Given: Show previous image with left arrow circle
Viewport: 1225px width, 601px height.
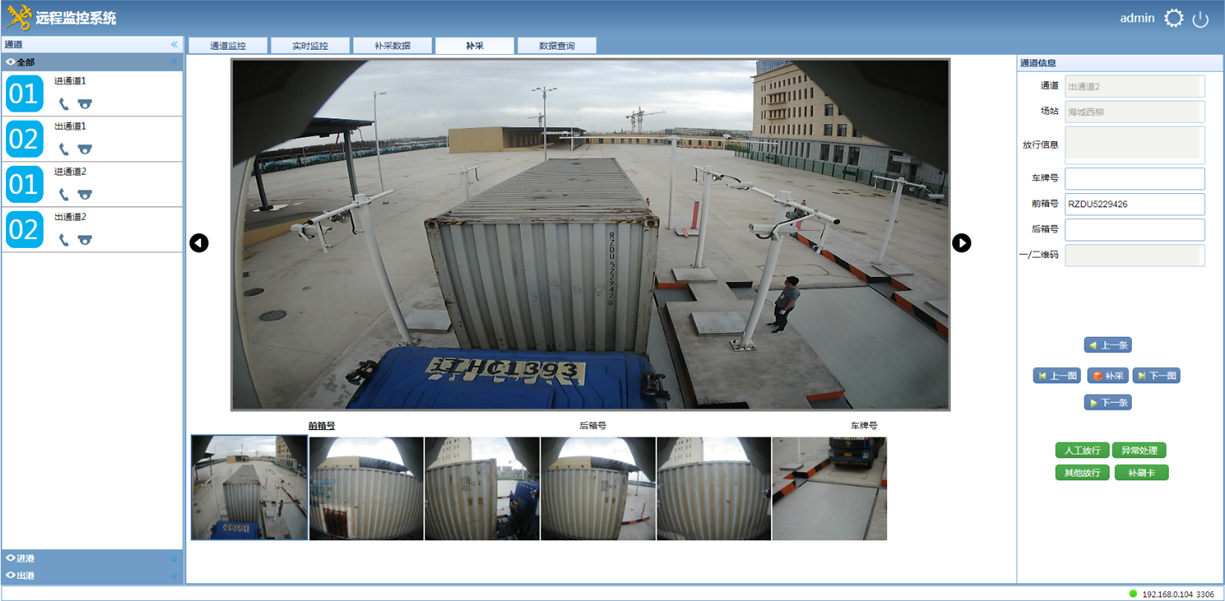Looking at the screenshot, I should pyautogui.click(x=199, y=243).
